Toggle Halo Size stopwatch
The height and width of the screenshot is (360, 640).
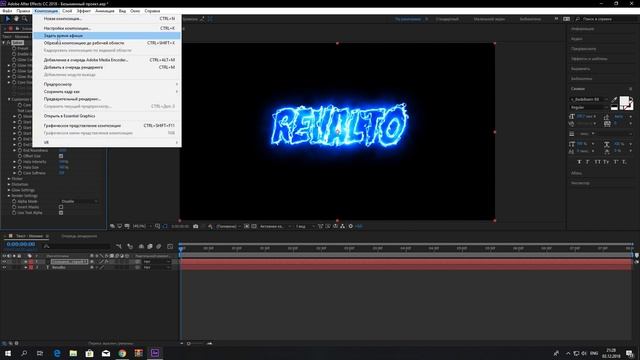click(20, 167)
